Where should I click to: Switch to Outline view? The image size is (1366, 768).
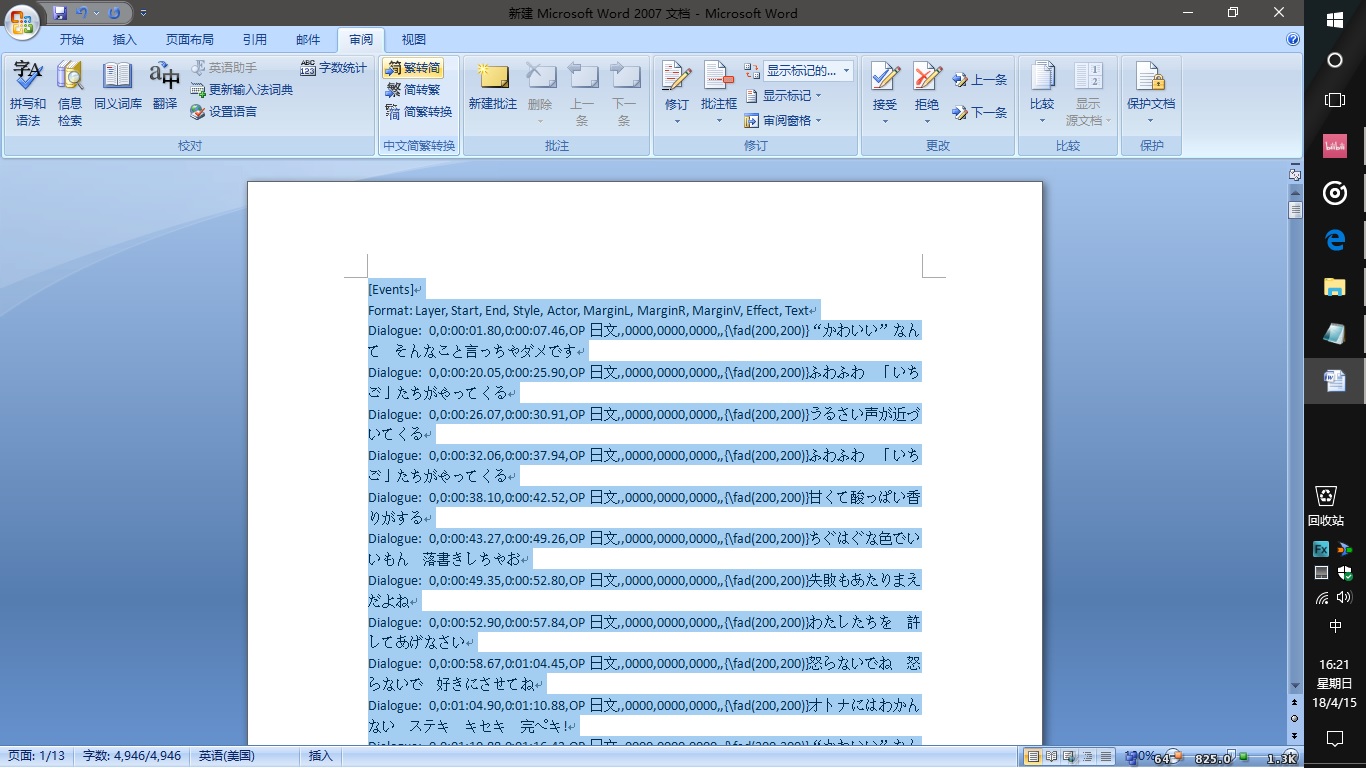(x=1088, y=757)
